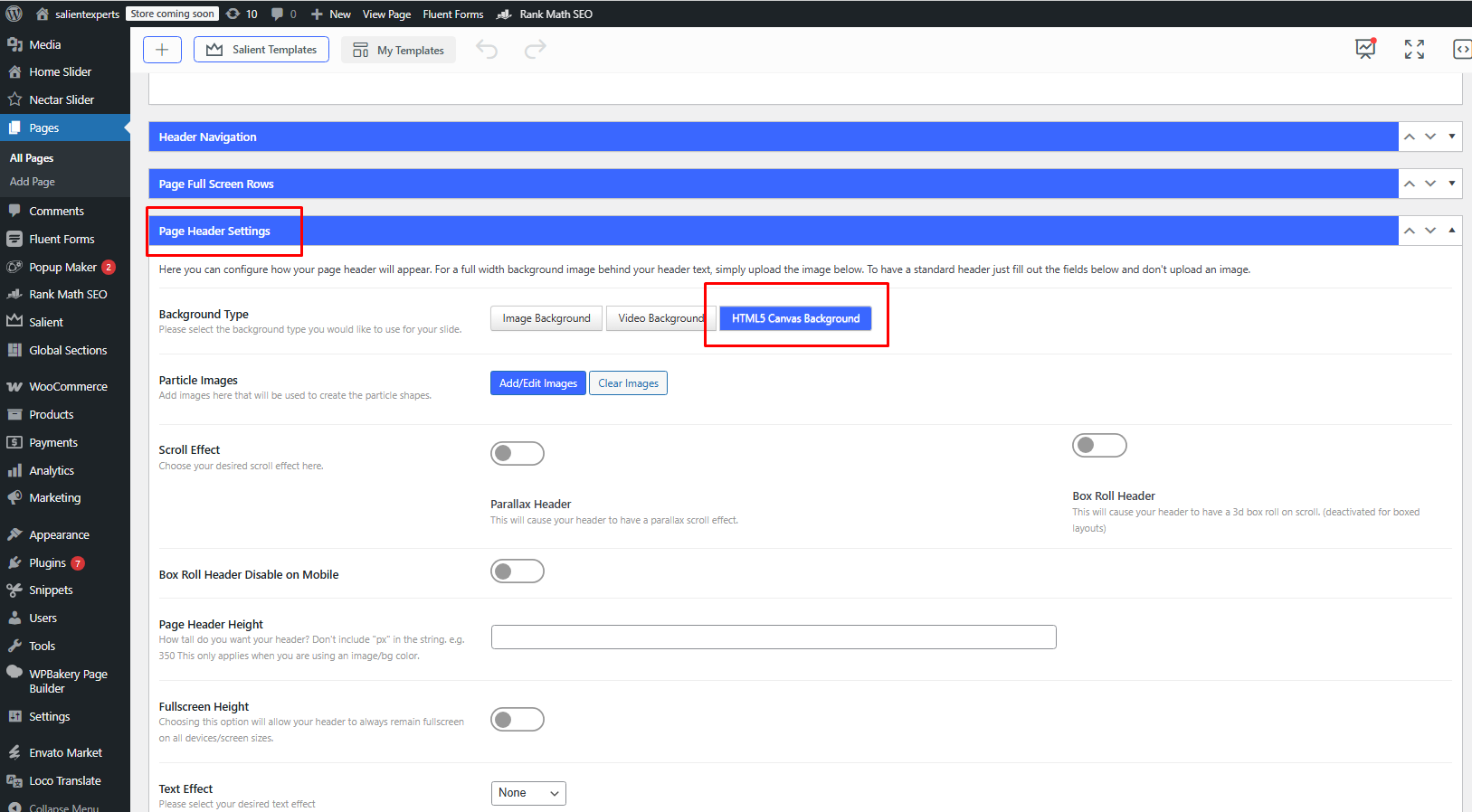Expand the Header Navigation panel
Viewport: 1472px width, 812px height.
[1452, 137]
